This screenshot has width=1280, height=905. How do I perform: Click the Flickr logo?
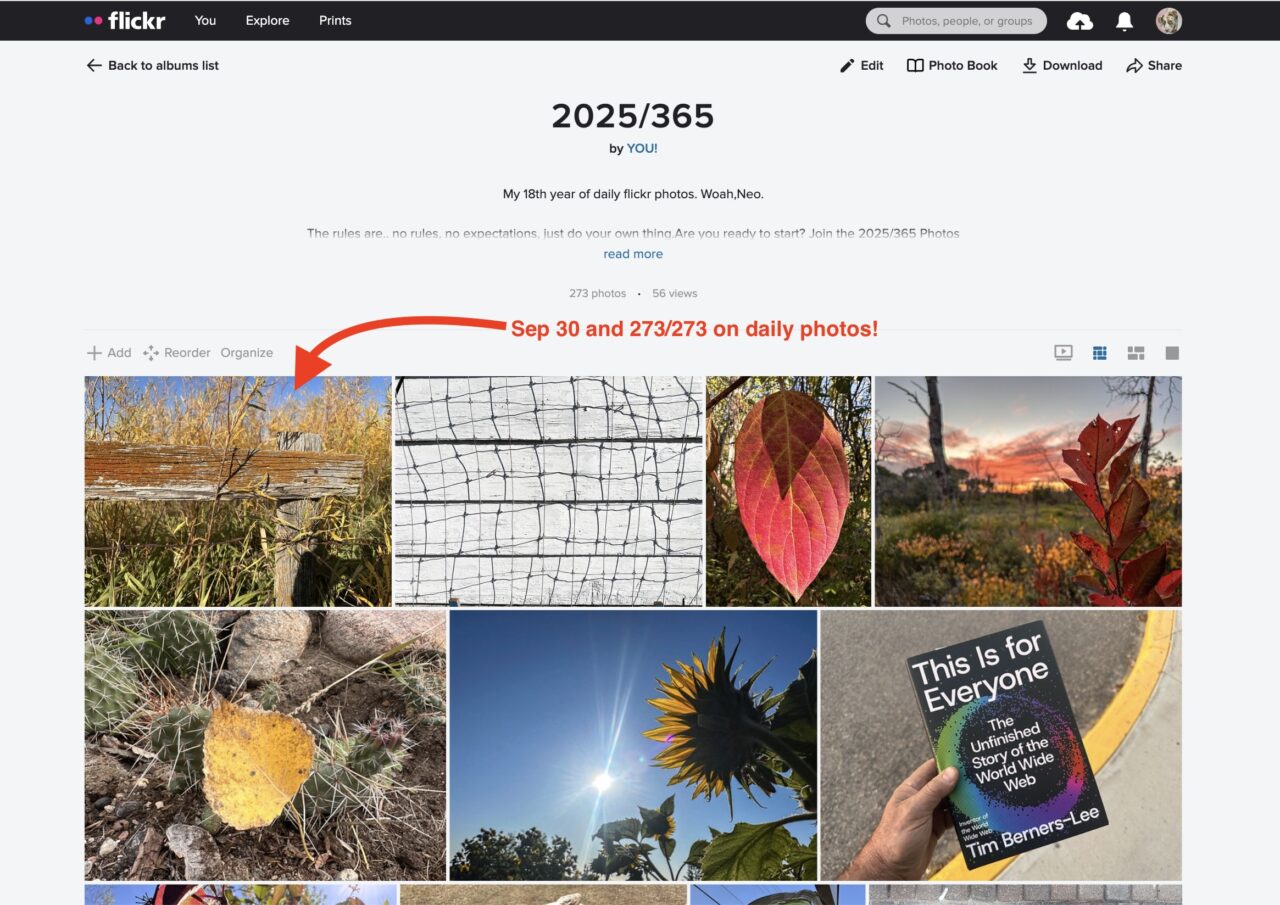coord(125,20)
